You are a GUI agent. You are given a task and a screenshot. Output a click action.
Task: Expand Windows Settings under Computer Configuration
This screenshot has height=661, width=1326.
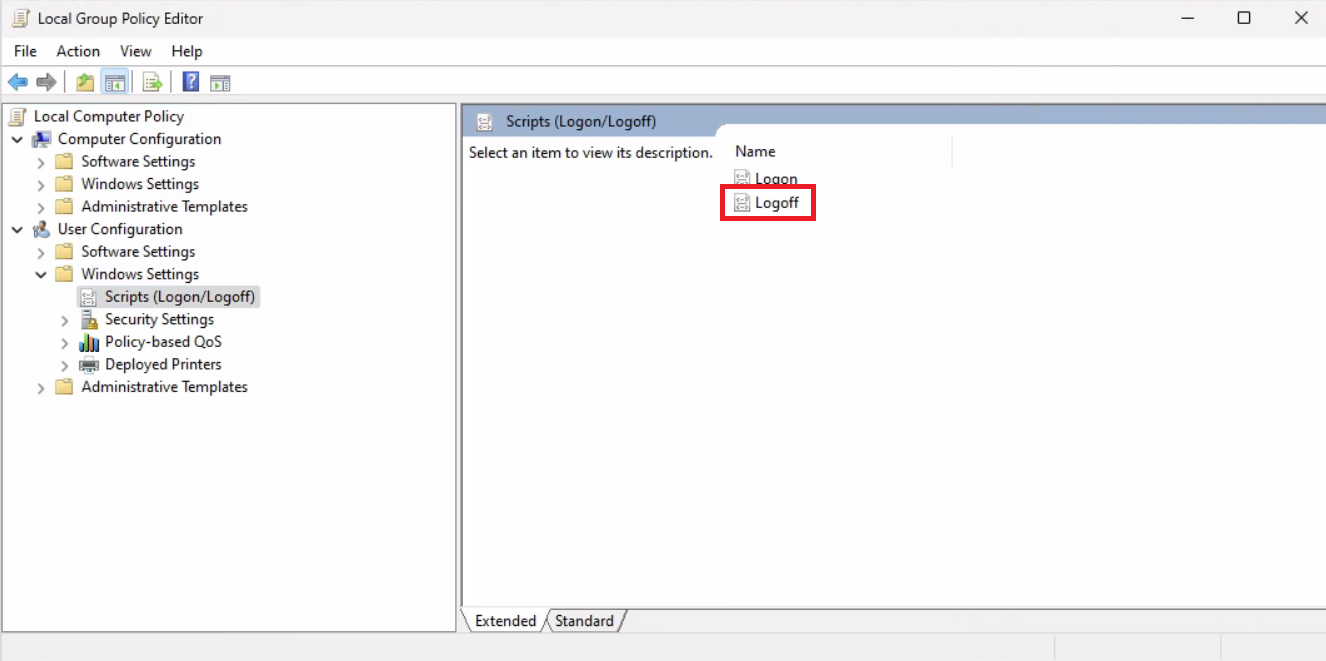41,184
